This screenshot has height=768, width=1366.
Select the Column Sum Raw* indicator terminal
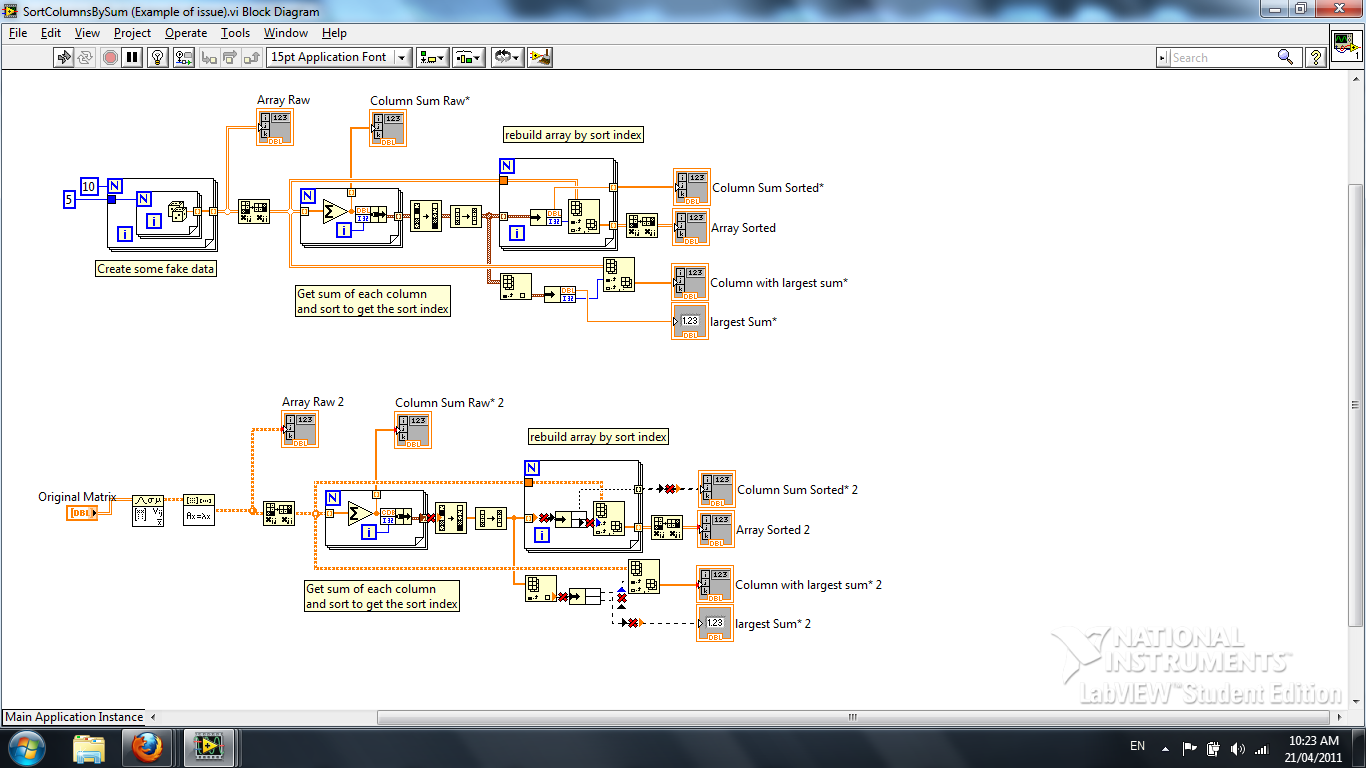pyautogui.click(x=388, y=128)
